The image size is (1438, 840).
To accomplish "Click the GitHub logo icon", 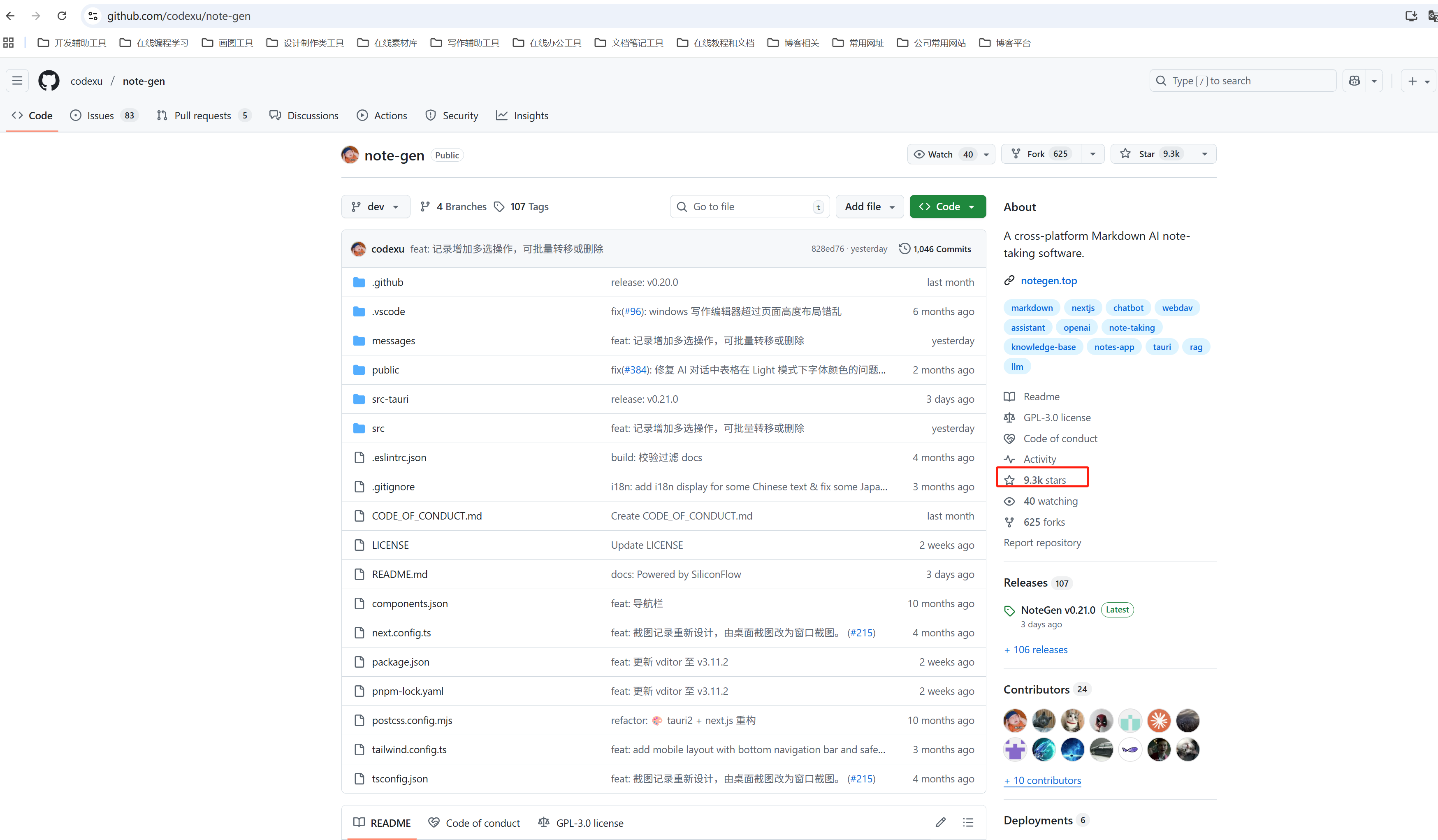I will click(49, 81).
